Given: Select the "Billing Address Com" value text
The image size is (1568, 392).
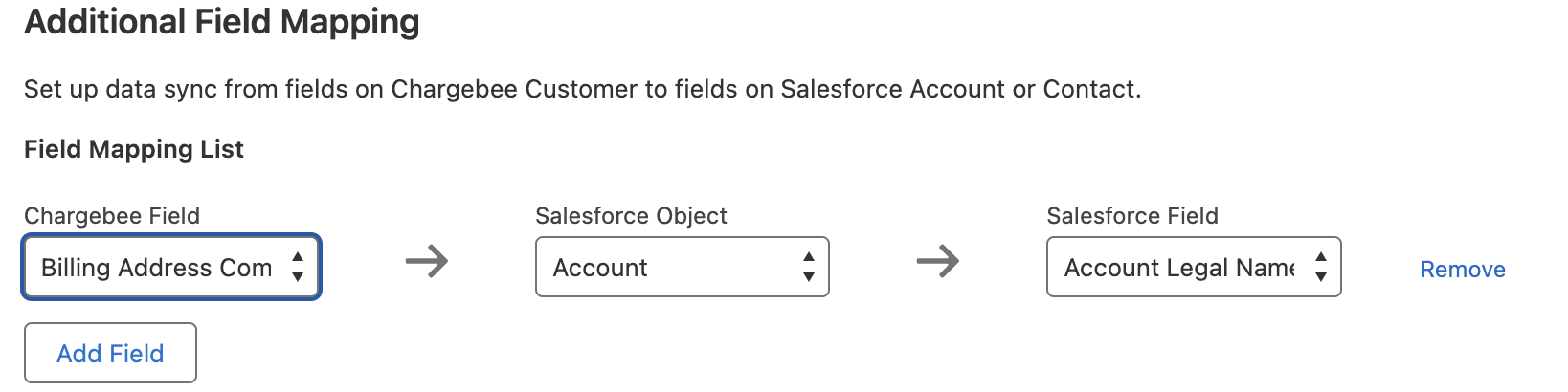Looking at the screenshot, I should tap(156, 268).
